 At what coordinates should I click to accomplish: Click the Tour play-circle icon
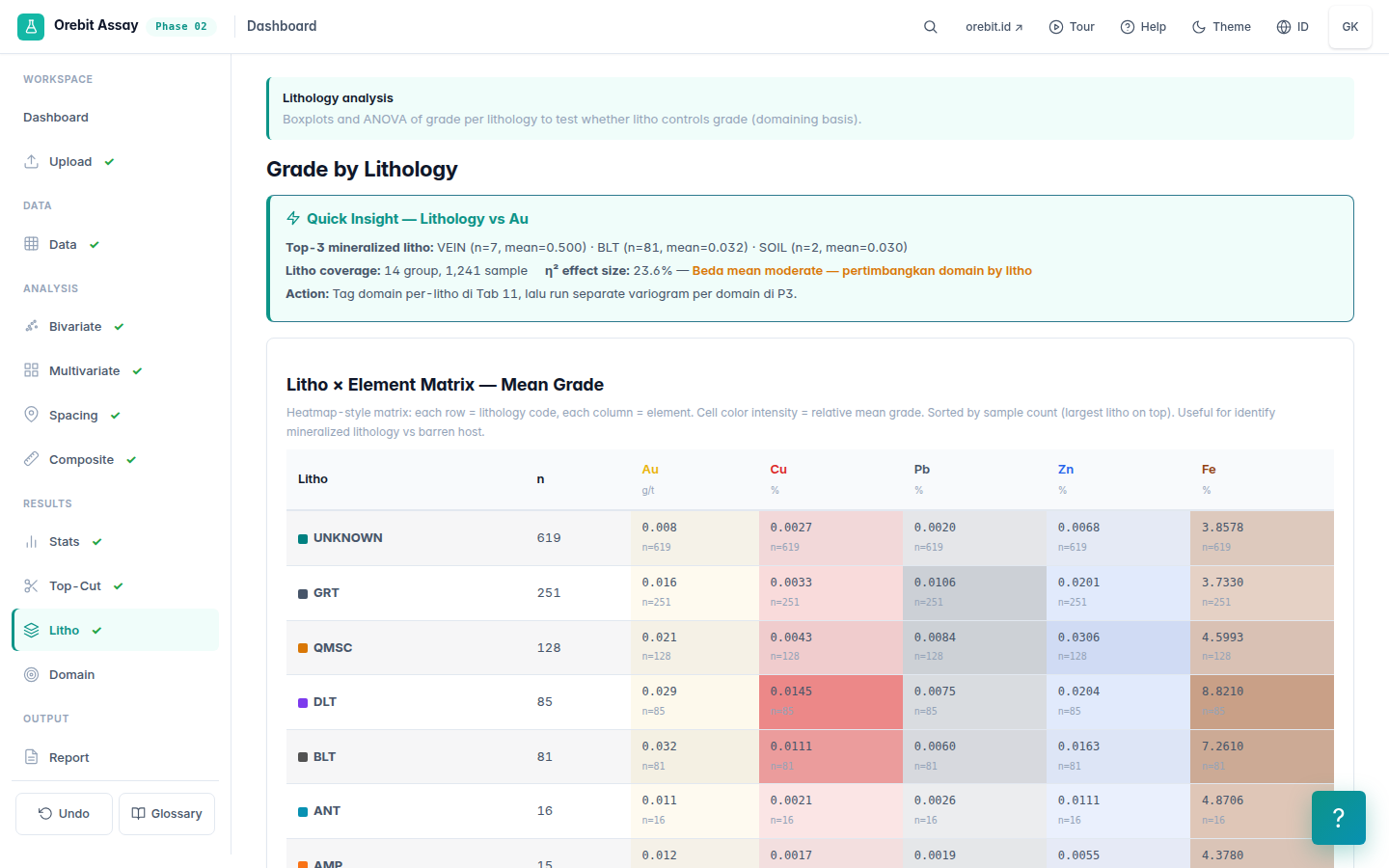1055,27
